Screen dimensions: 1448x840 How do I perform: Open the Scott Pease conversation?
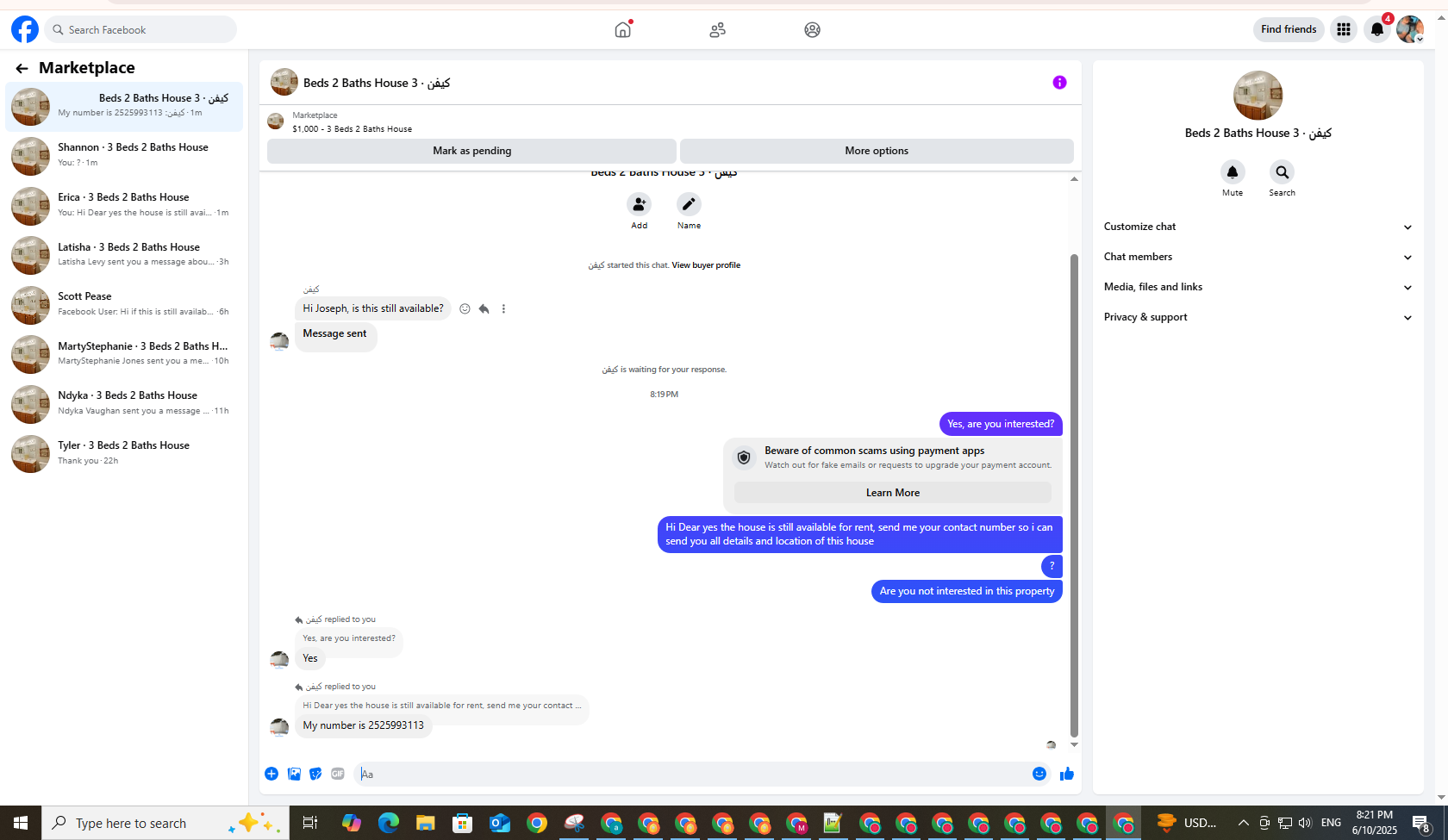124,304
